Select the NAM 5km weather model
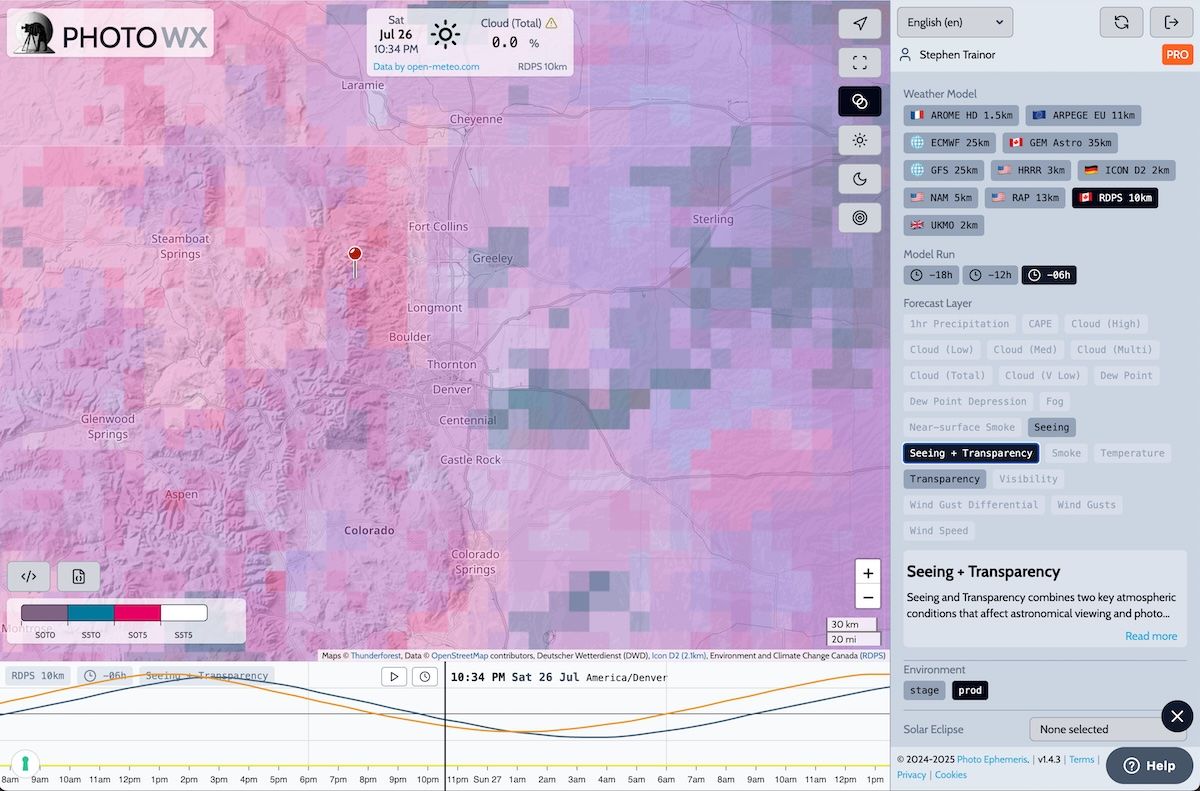The image size is (1200, 791). [941, 198]
